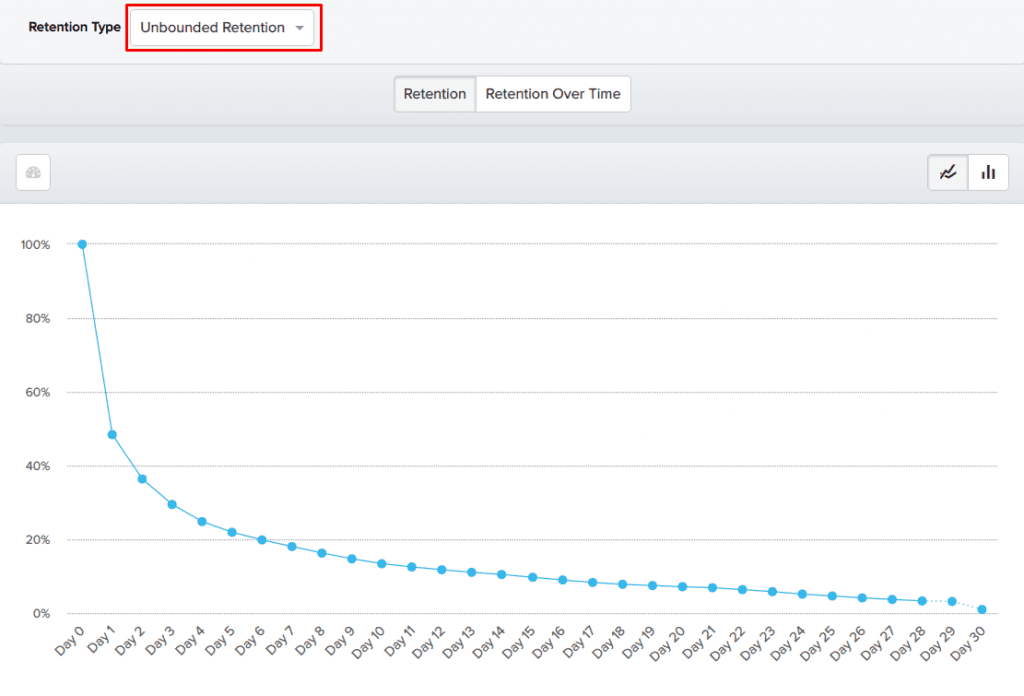Click the dropdown caret beside Unbounded Retention
The image size is (1024, 696).
[300, 28]
